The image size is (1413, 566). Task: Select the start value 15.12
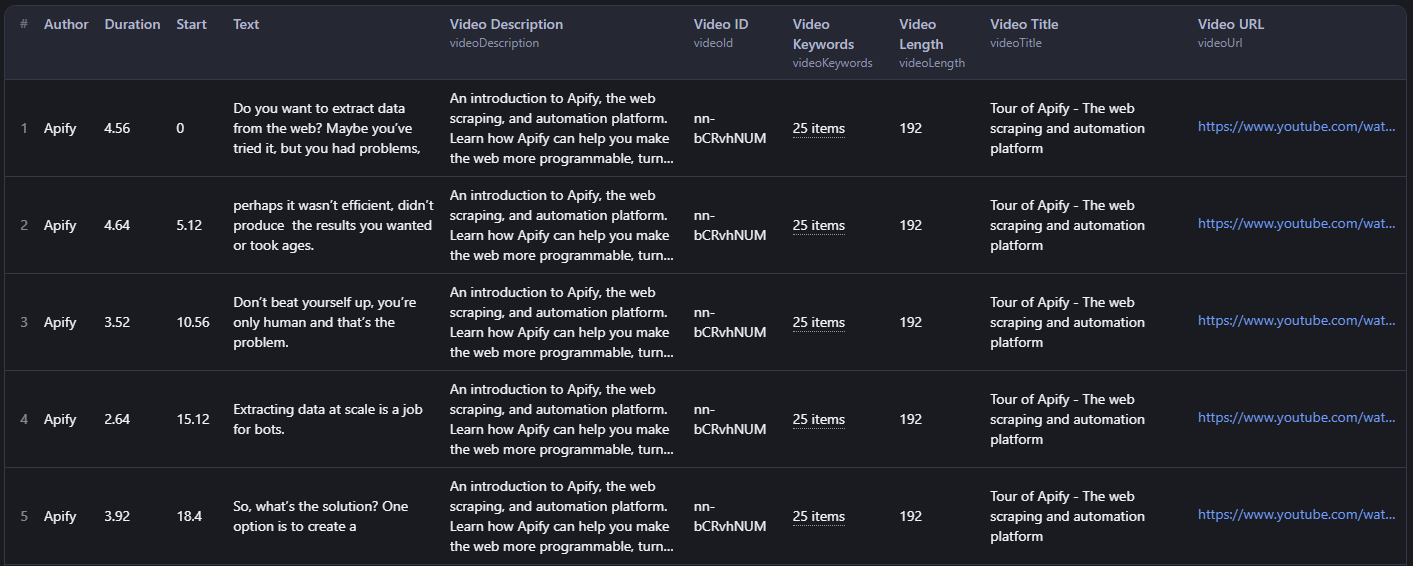pos(193,419)
